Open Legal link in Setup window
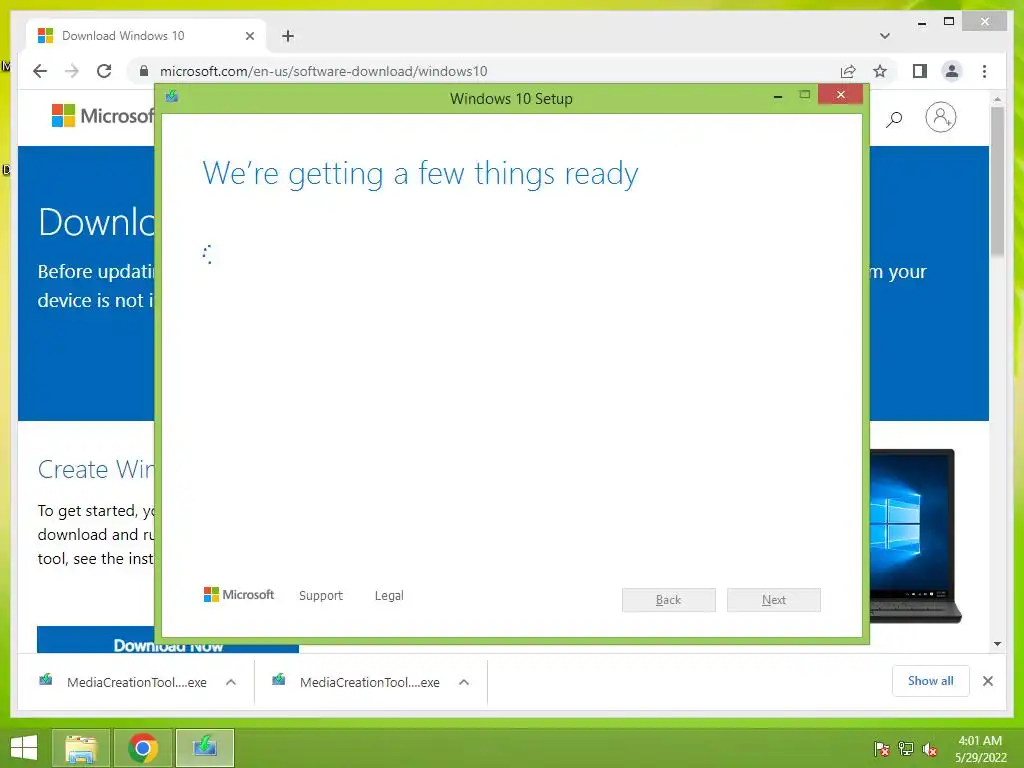This screenshot has width=1024, height=768. 389,596
